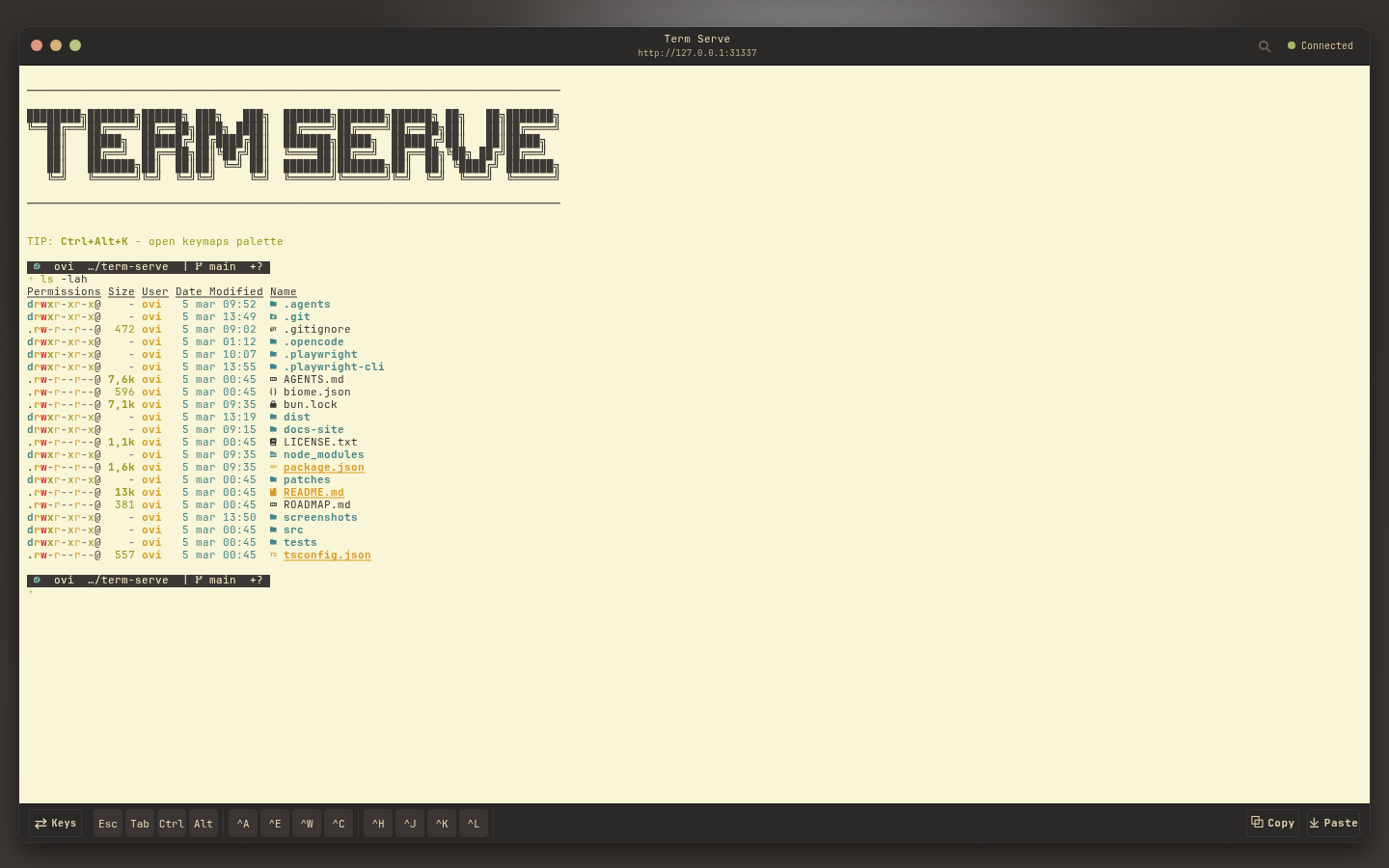Viewport: 1389px width, 868px height.
Task: Click the git branch icon in the prompt bar
Action: click(197, 266)
